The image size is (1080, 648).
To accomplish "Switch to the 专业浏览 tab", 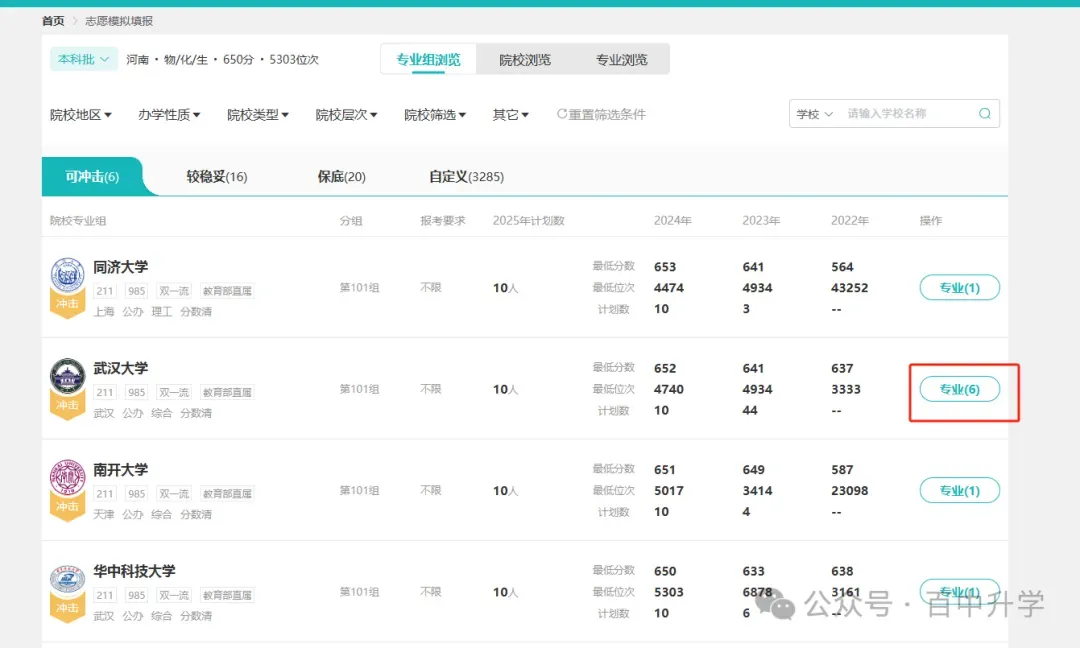I will [x=621, y=59].
